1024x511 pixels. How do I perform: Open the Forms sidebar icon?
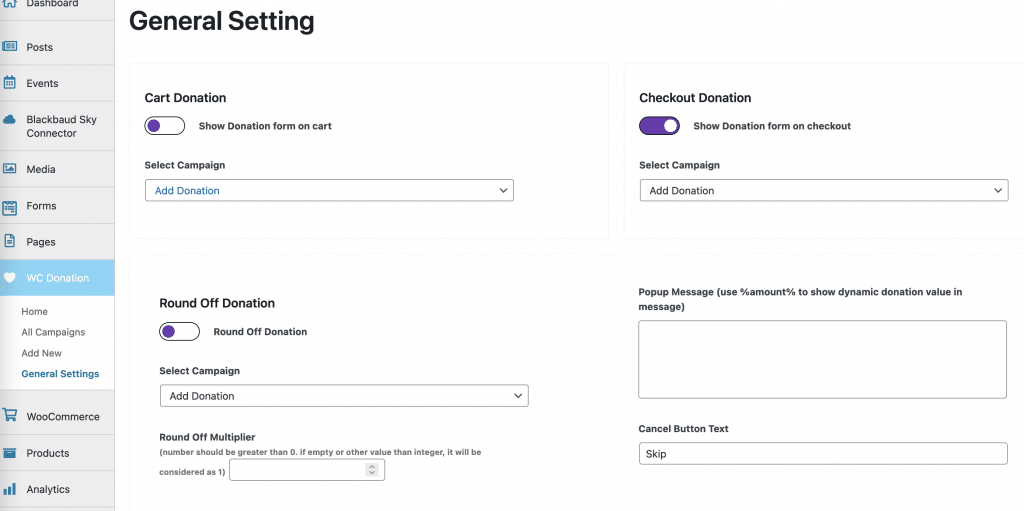pos(10,208)
